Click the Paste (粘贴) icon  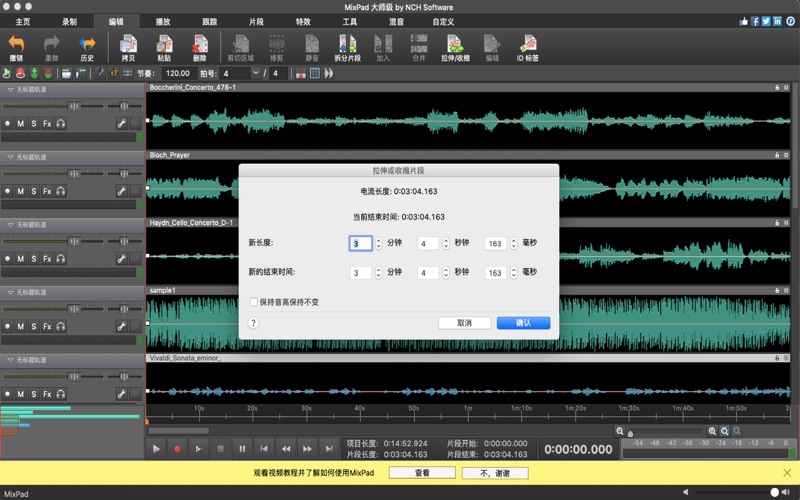[x=164, y=46]
